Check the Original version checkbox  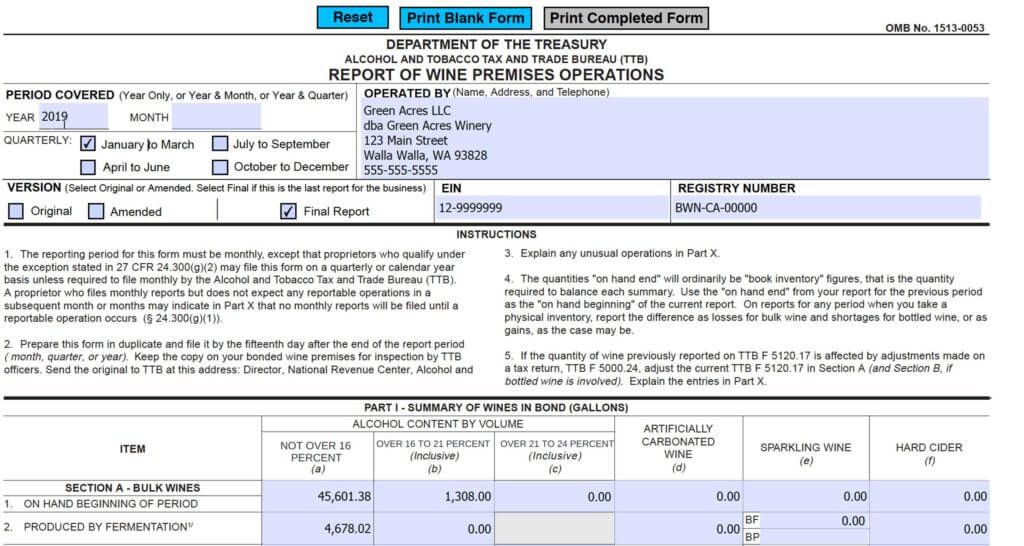[16, 211]
